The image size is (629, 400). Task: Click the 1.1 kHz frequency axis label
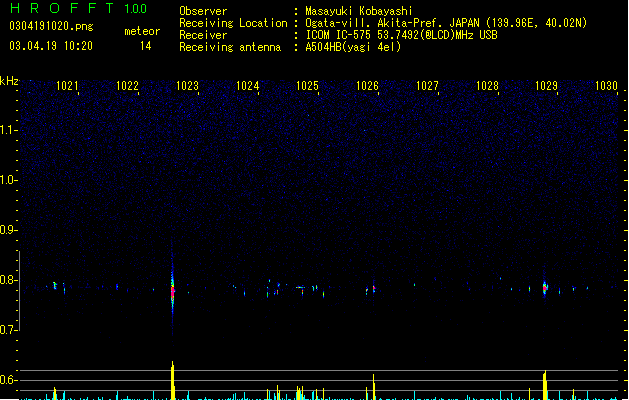pos(9,130)
